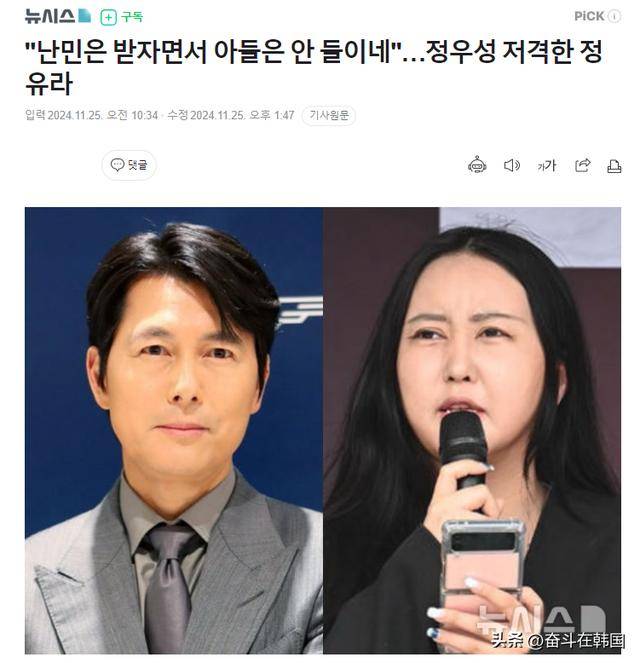This screenshot has width=640, height=663.
Task: Print the article using printer icon
Action: [614, 166]
